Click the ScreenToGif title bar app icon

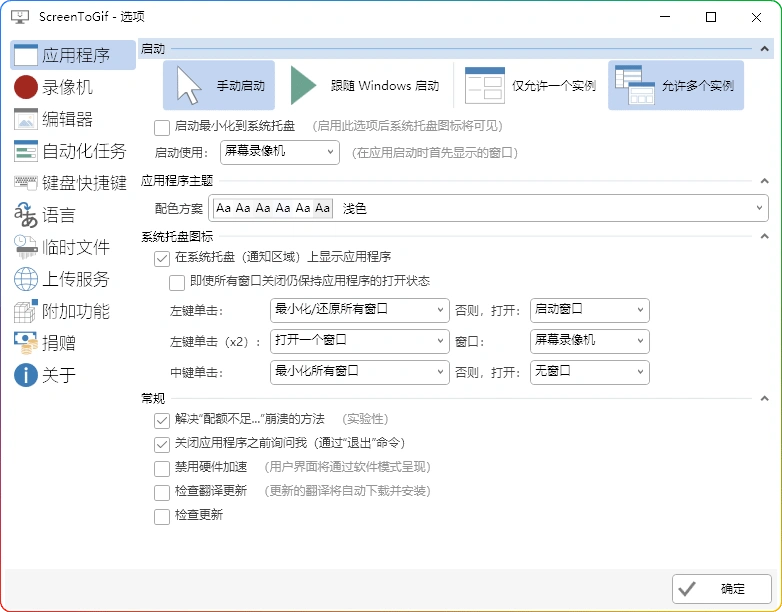click(x=20, y=17)
